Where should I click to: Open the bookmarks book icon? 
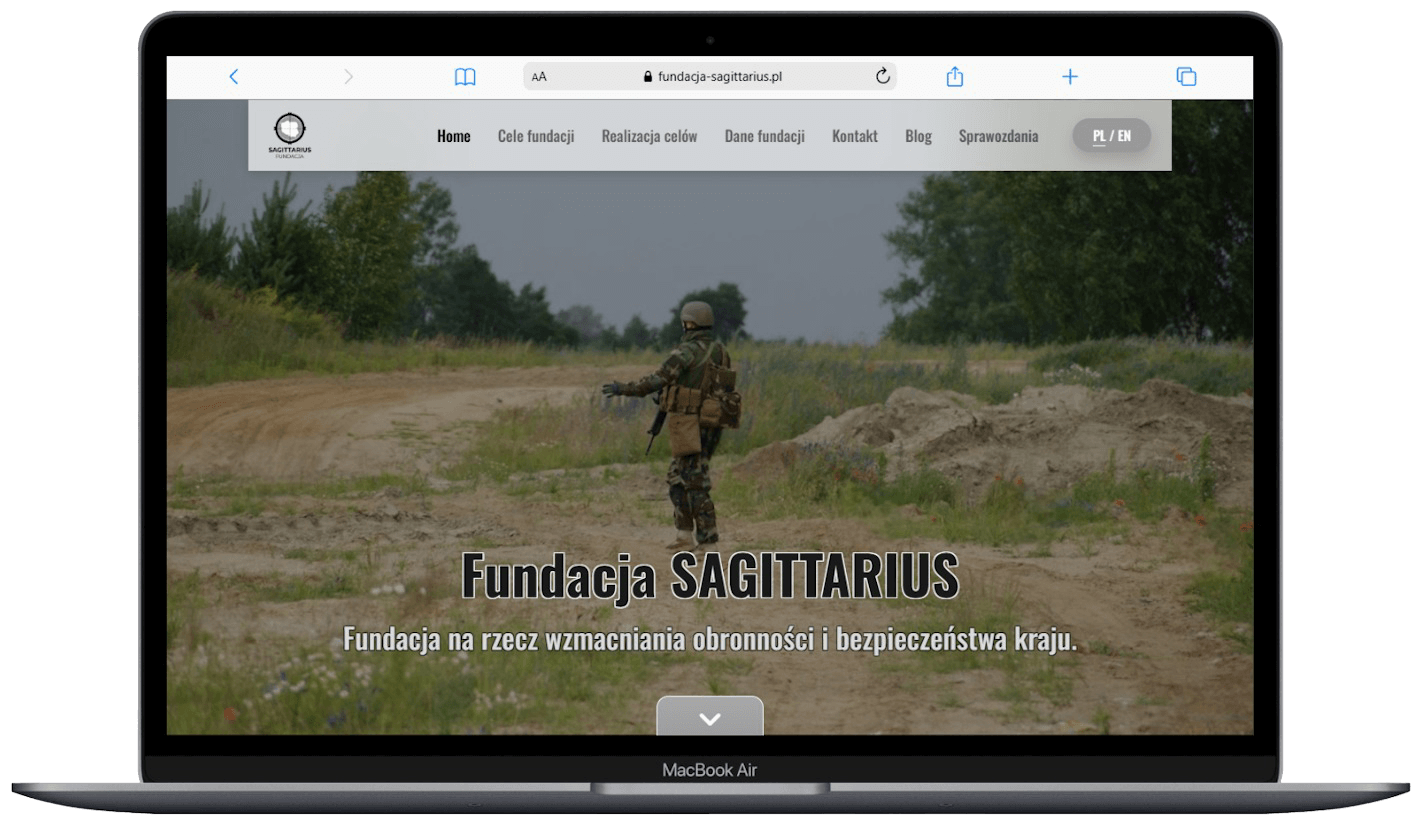coord(465,77)
